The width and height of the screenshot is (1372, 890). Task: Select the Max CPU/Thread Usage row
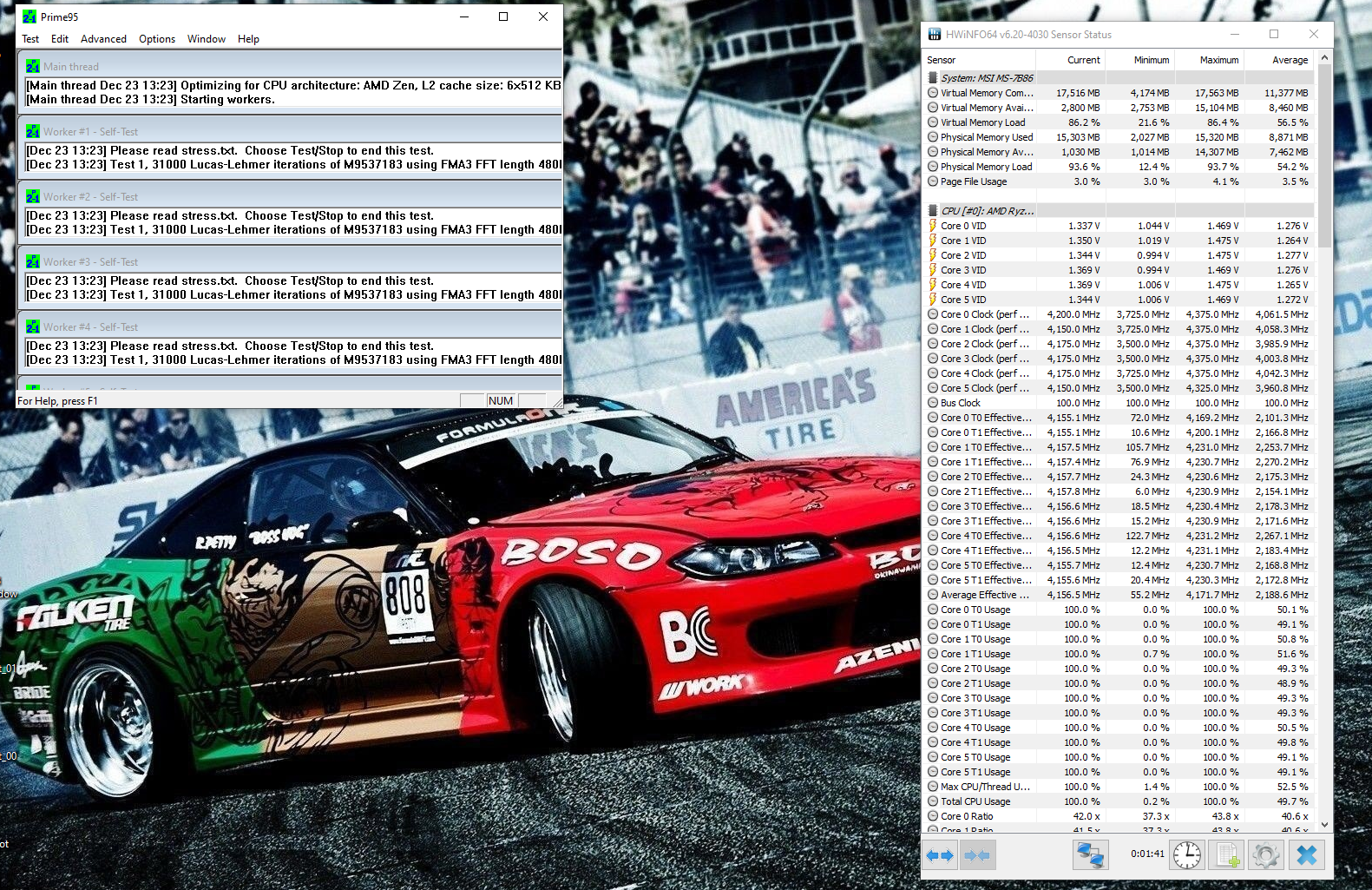coord(1119,787)
